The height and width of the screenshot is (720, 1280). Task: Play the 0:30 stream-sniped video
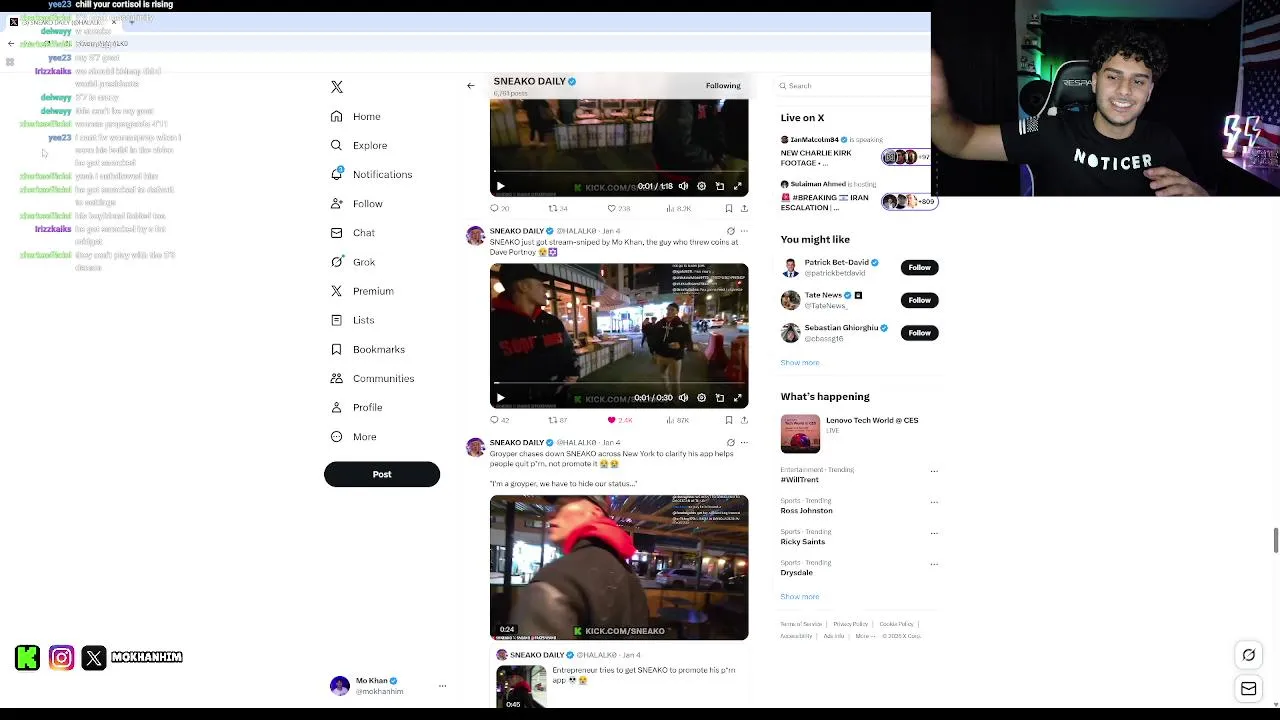coord(501,398)
